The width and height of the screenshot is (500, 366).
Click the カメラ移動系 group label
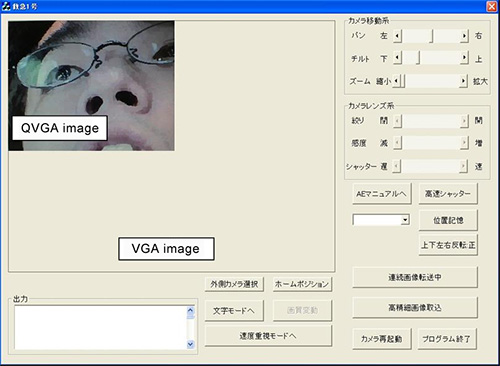pyautogui.click(x=368, y=21)
